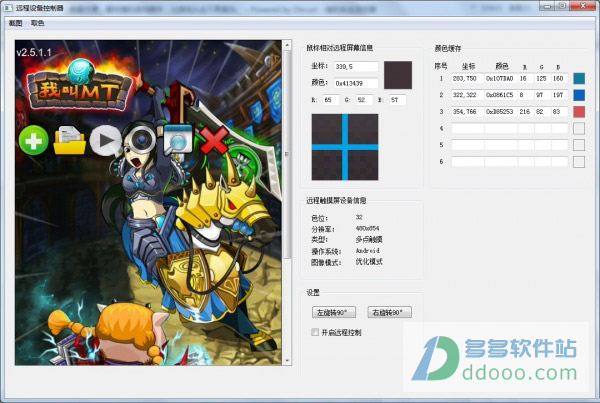This screenshot has height=403, width=600.
Task: Click row 2 coordinate cell 322,322
Action: pyautogui.click(x=468, y=95)
